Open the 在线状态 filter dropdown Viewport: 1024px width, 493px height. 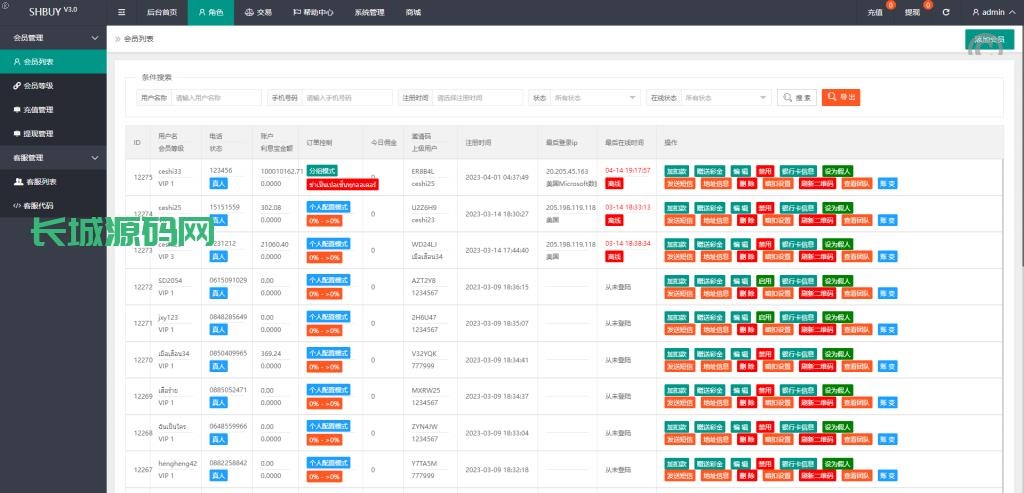click(725, 98)
